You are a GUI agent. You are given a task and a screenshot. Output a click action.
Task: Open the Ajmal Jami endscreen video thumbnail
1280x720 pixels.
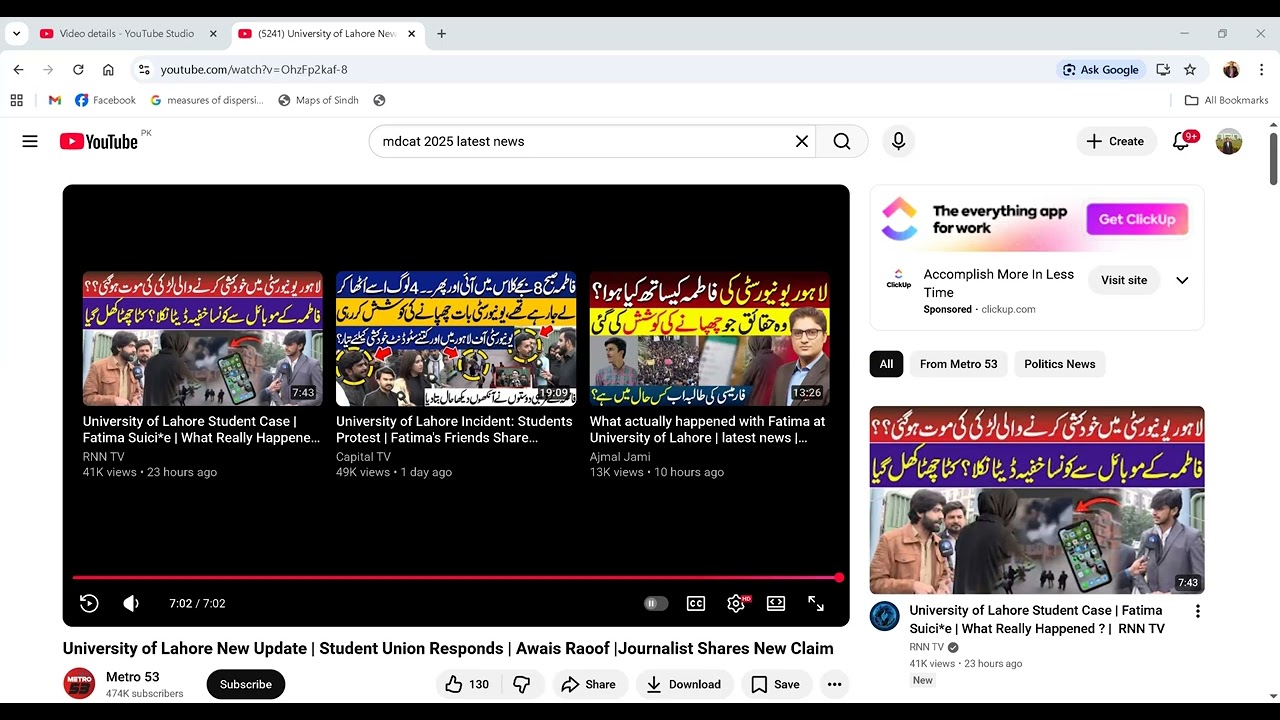tap(709, 339)
